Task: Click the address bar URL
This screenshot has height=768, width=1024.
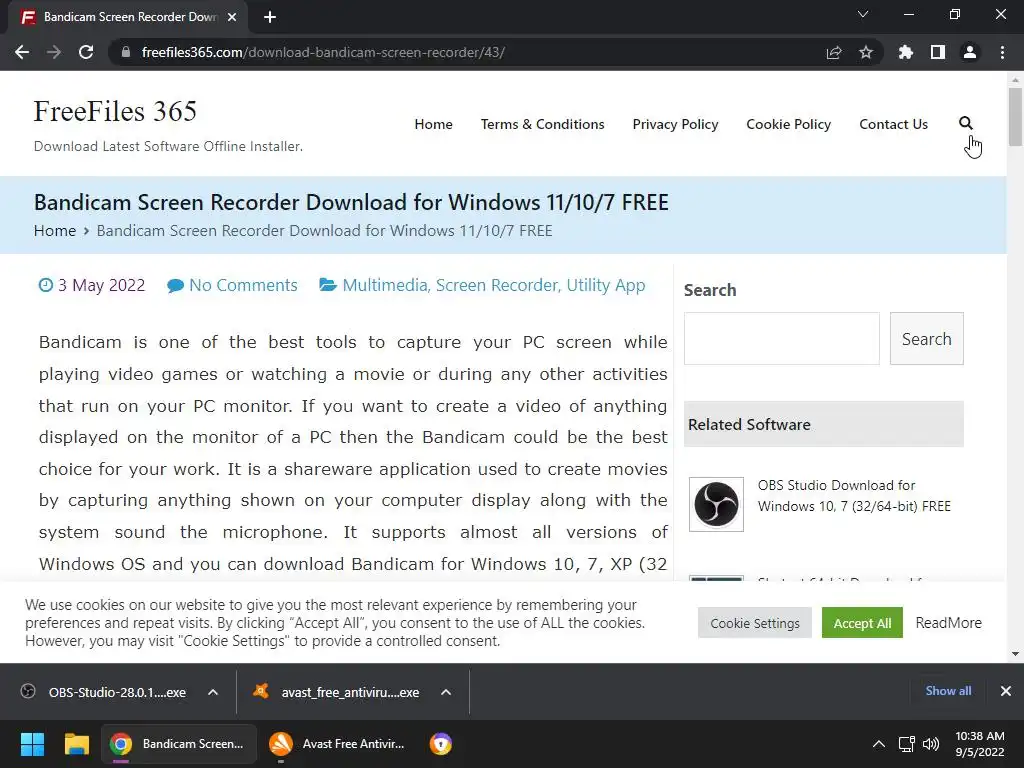Action: tap(323, 52)
